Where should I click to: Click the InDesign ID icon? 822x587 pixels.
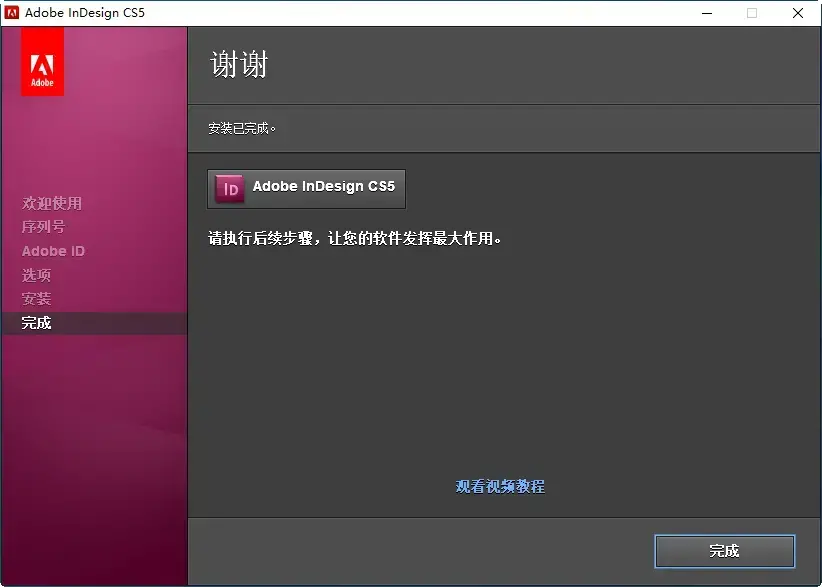tap(230, 189)
